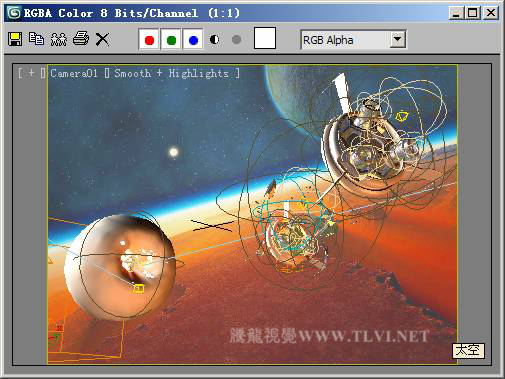Minimize the RGBA Color window
The width and height of the screenshot is (505, 379).
[456, 13]
